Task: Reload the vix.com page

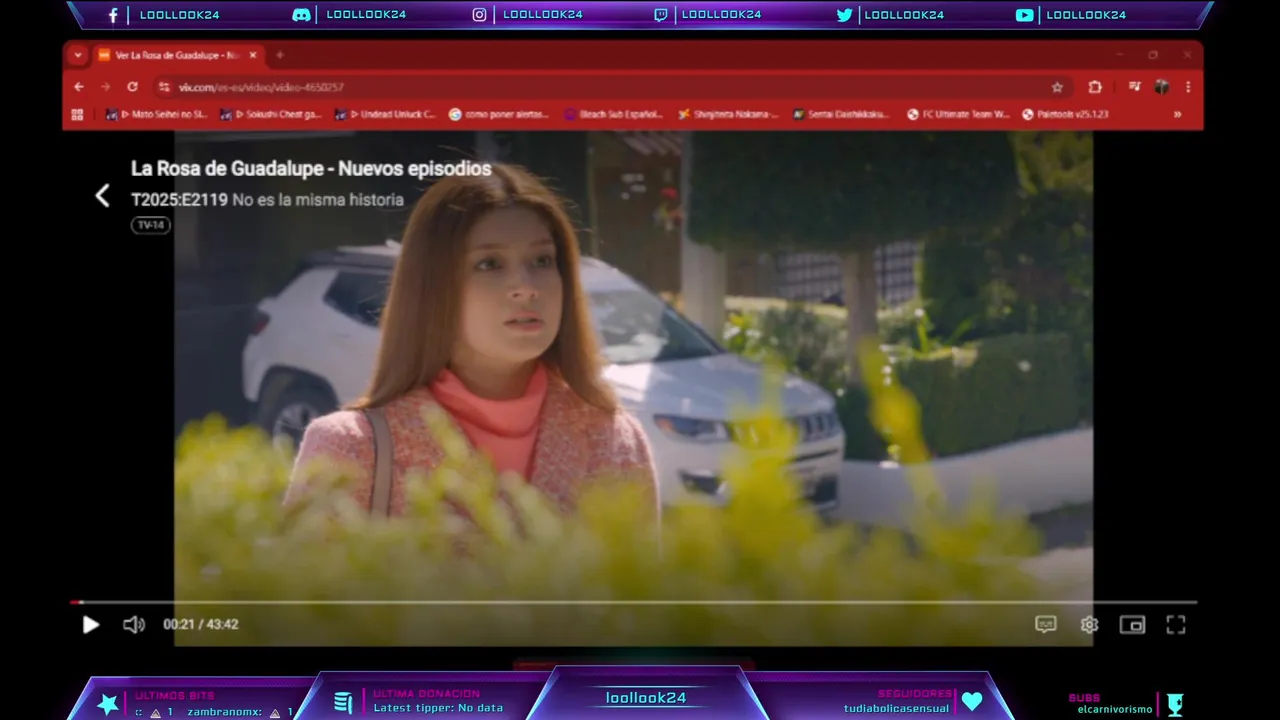Action: (132, 87)
